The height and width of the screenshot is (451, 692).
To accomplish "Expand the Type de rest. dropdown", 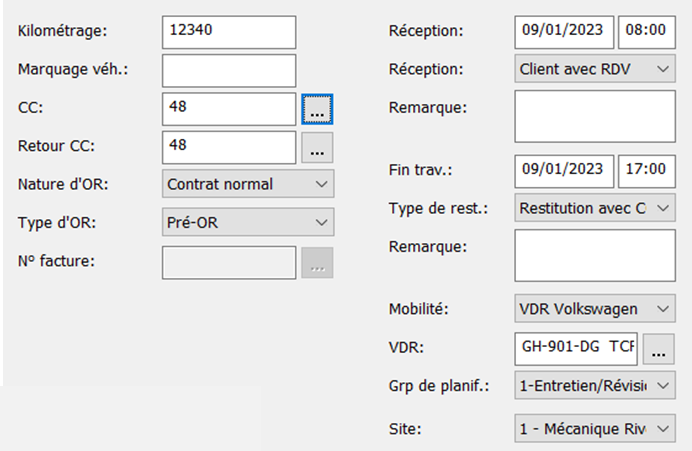I will click(x=595, y=207).
